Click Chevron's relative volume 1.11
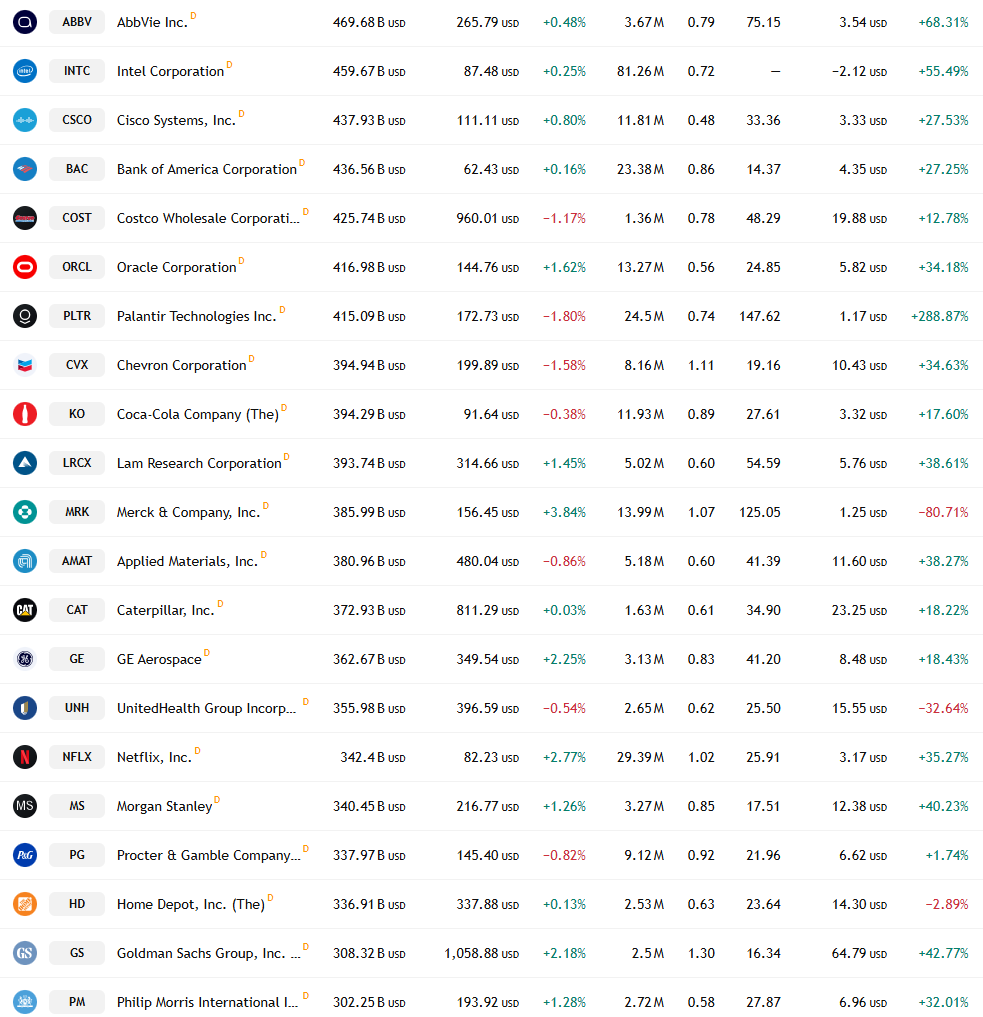 (701, 365)
